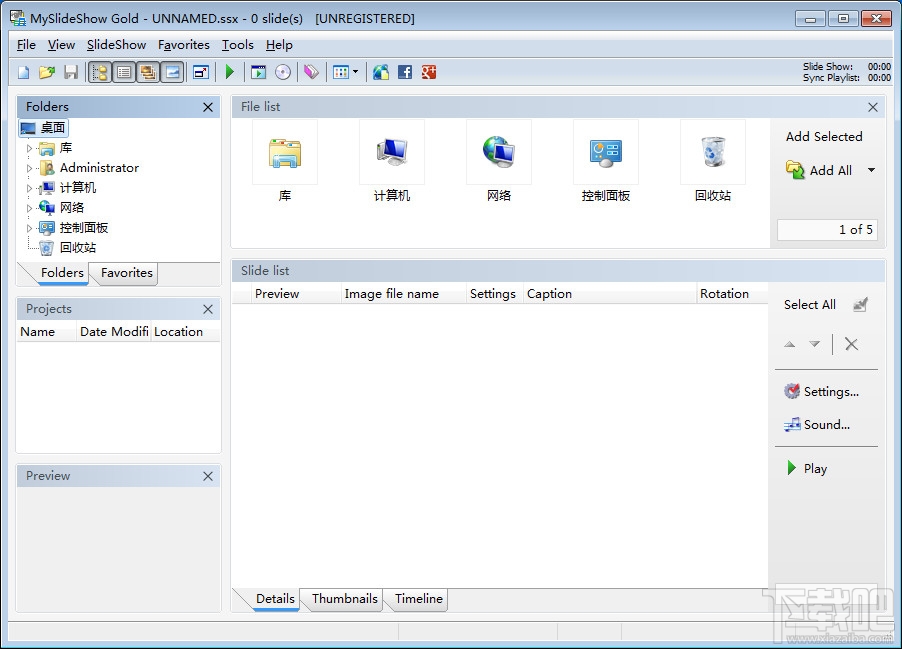Screen dimensions: 902x649
Task: Click the Add All button
Action: (x=819, y=170)
